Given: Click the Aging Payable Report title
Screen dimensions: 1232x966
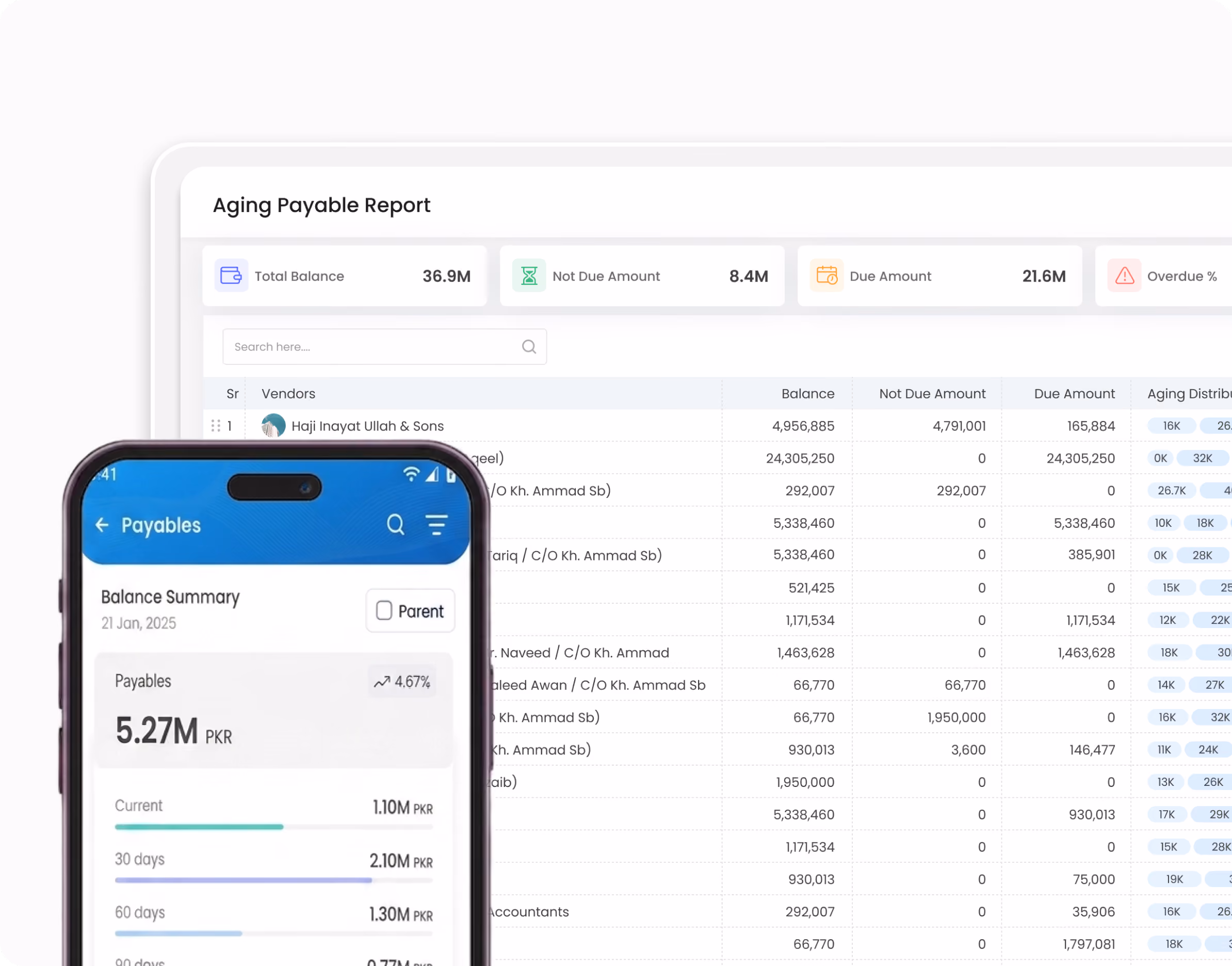Looking at the screenshot, I should (x=321, y=205).
